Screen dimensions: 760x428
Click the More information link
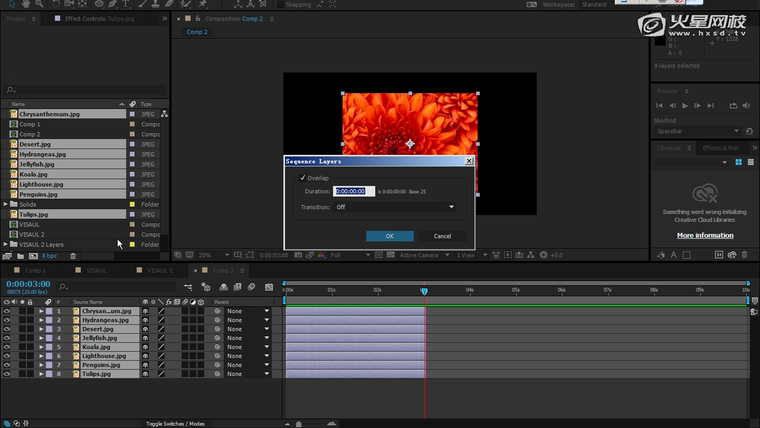(x=705, y=235)
